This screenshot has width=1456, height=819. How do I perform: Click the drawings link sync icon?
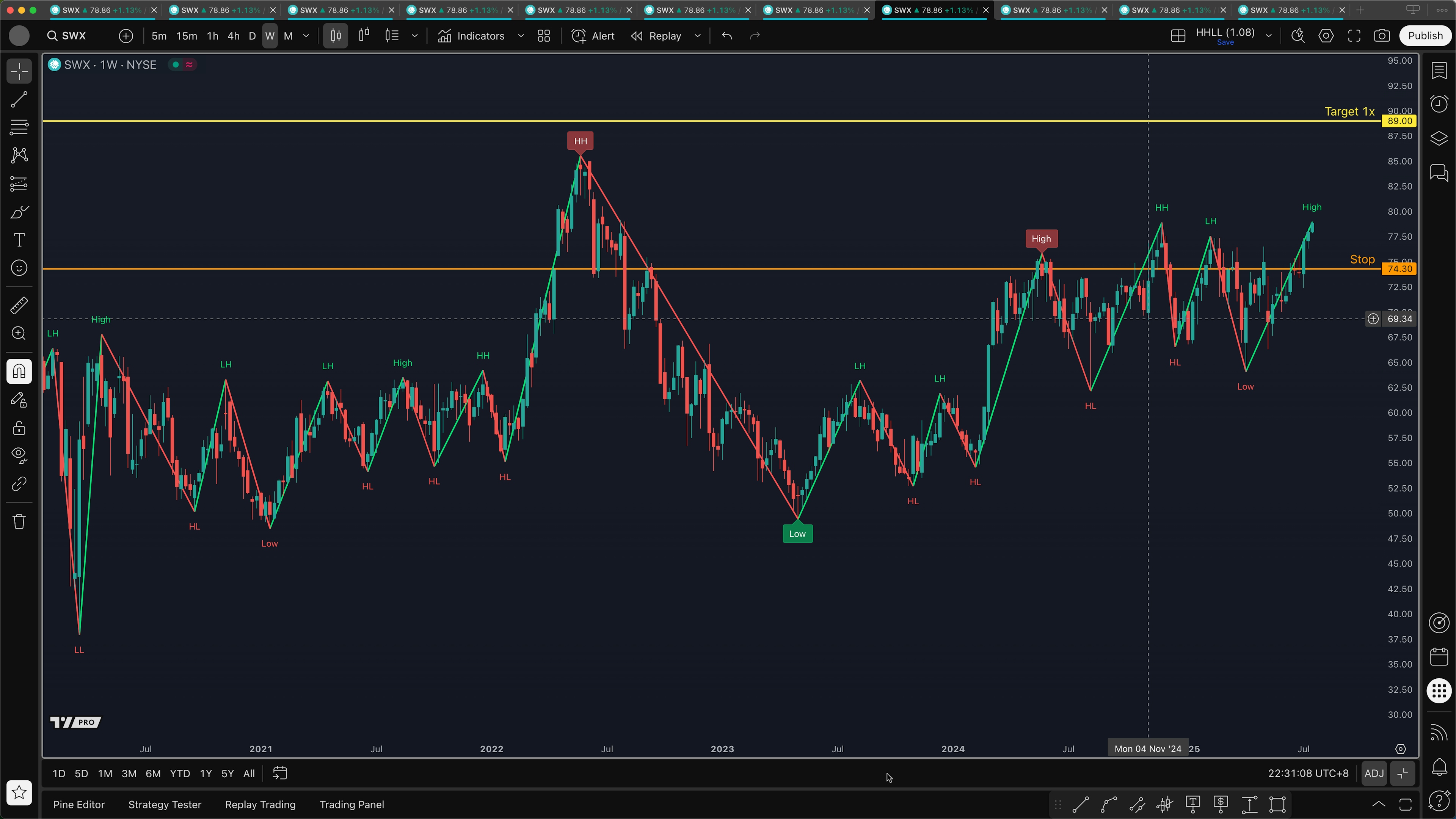(19, 484)
